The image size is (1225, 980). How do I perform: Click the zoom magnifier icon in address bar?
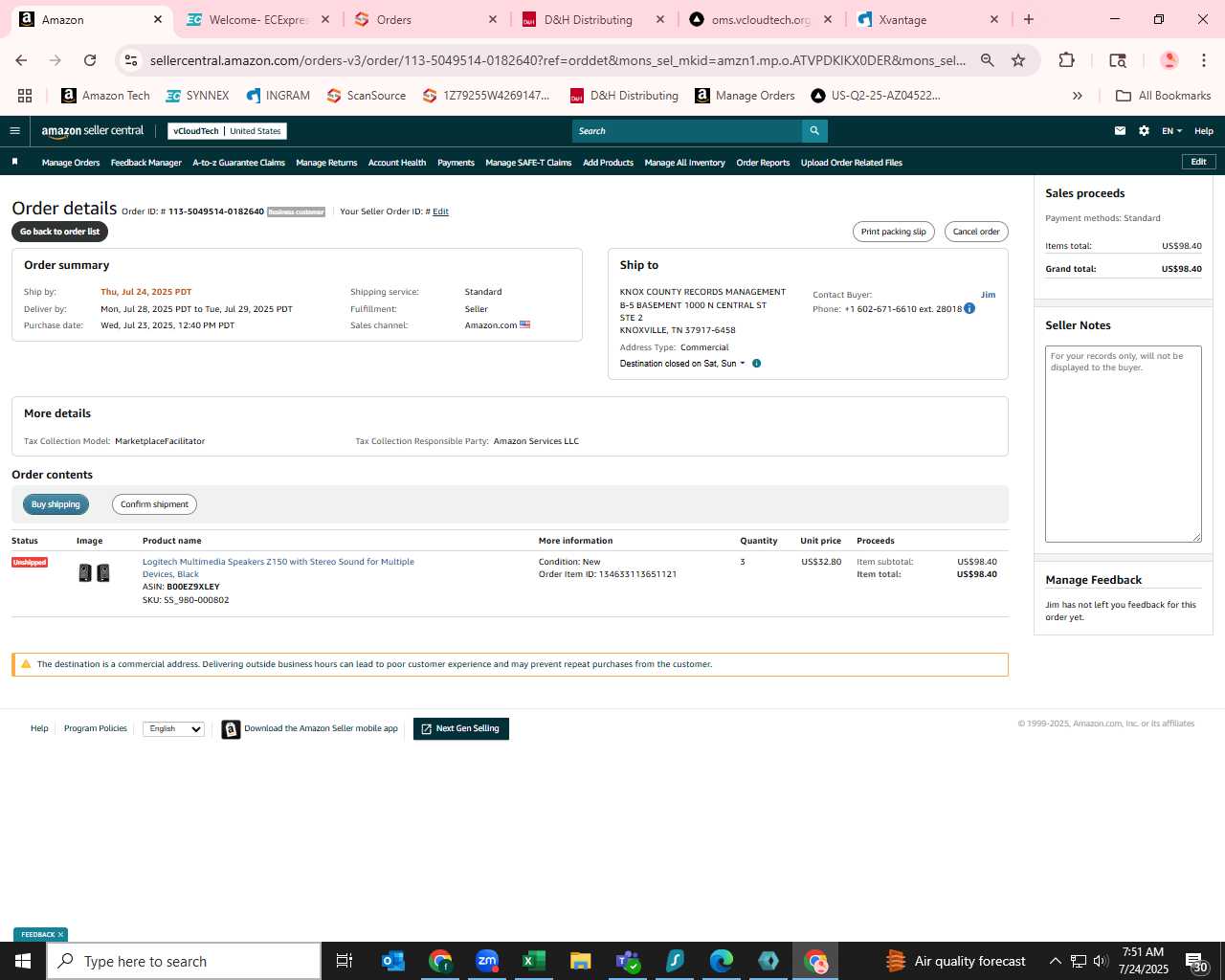988,60
